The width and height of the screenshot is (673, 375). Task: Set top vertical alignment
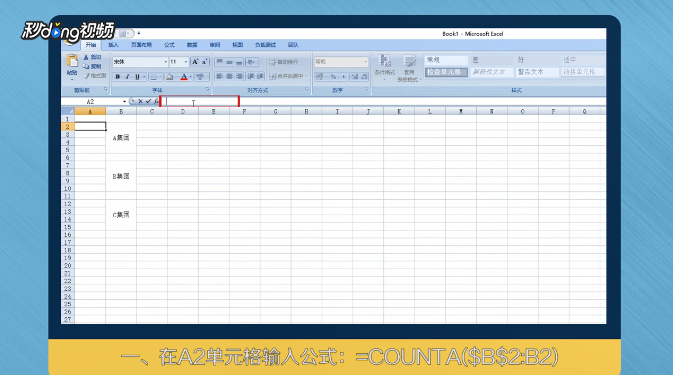[x=219, y=62]
